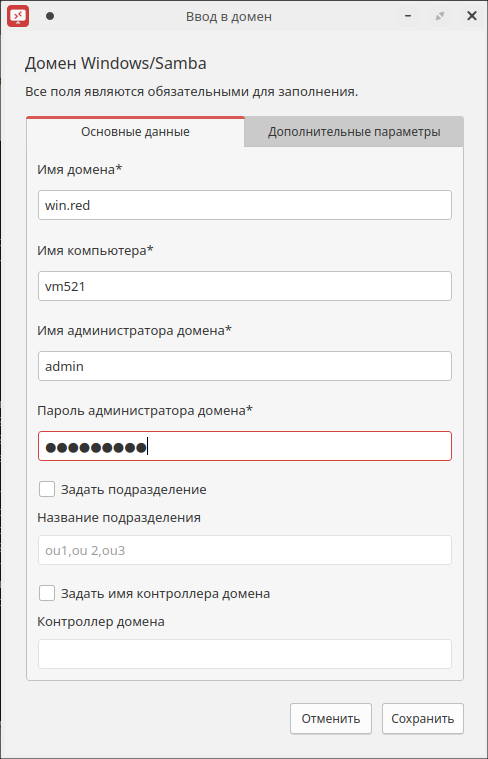Click the round dot pin button in title bar
The width and height of the screenshot is (488, 759).
click(x=49, y=16)
